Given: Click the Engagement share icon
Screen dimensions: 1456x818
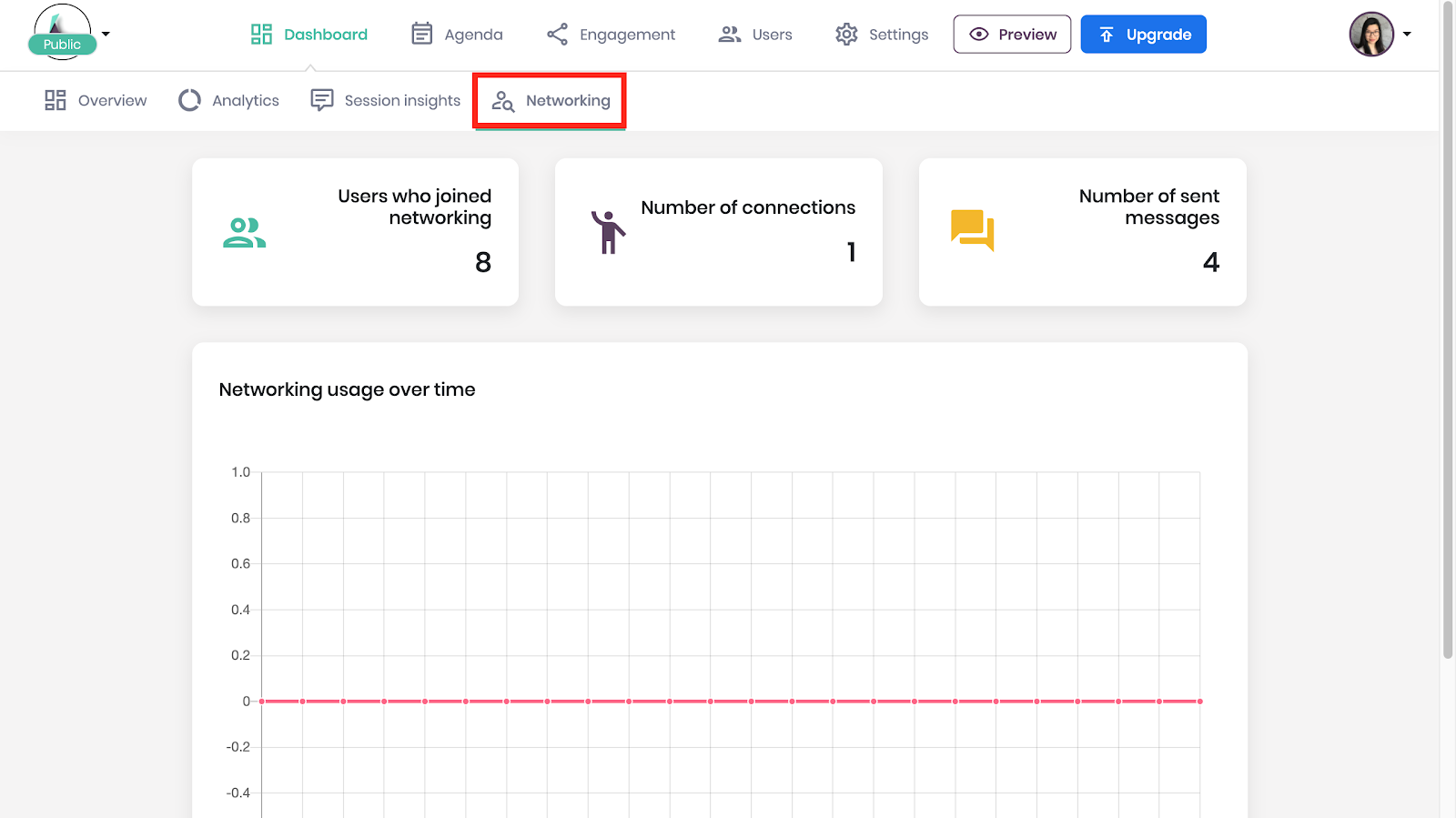Looking at the screenshot, I should click(x=557, y=35).
